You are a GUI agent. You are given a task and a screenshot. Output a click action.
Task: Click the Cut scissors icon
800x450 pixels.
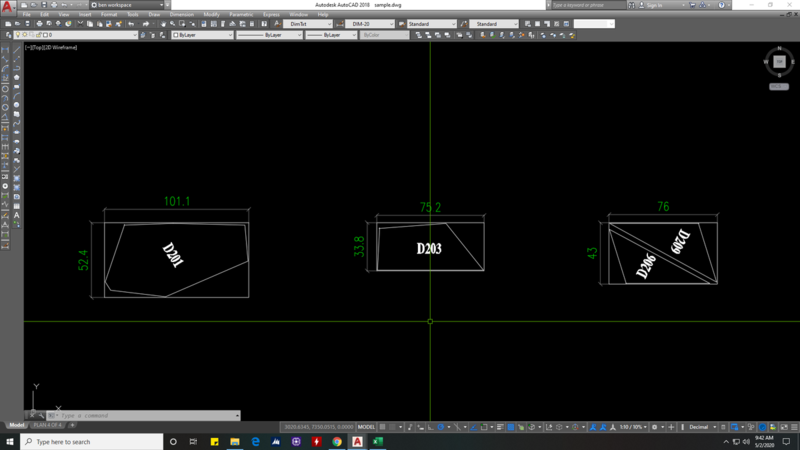click(80, 24)
